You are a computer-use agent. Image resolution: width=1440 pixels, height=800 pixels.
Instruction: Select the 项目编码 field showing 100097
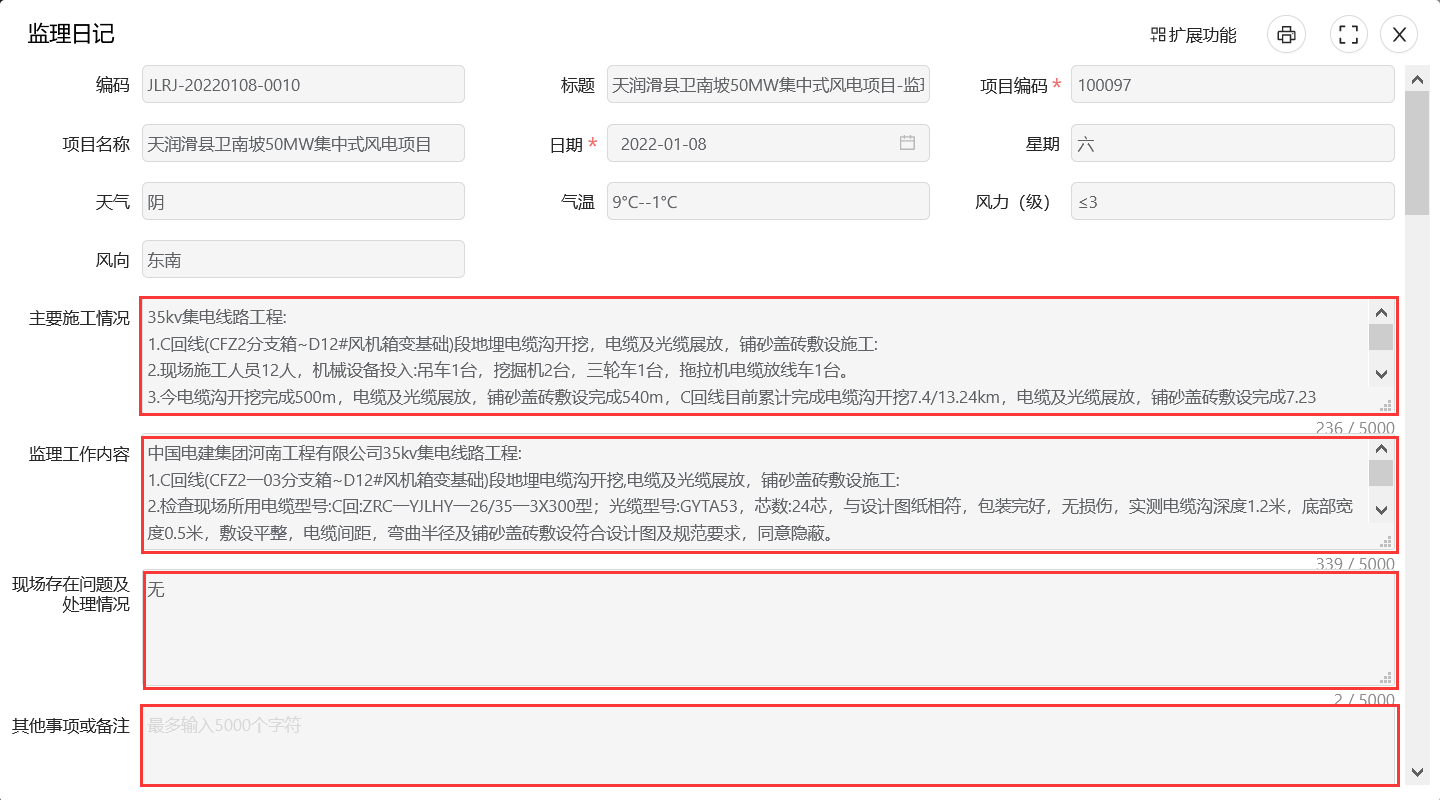coord(1232,85)
